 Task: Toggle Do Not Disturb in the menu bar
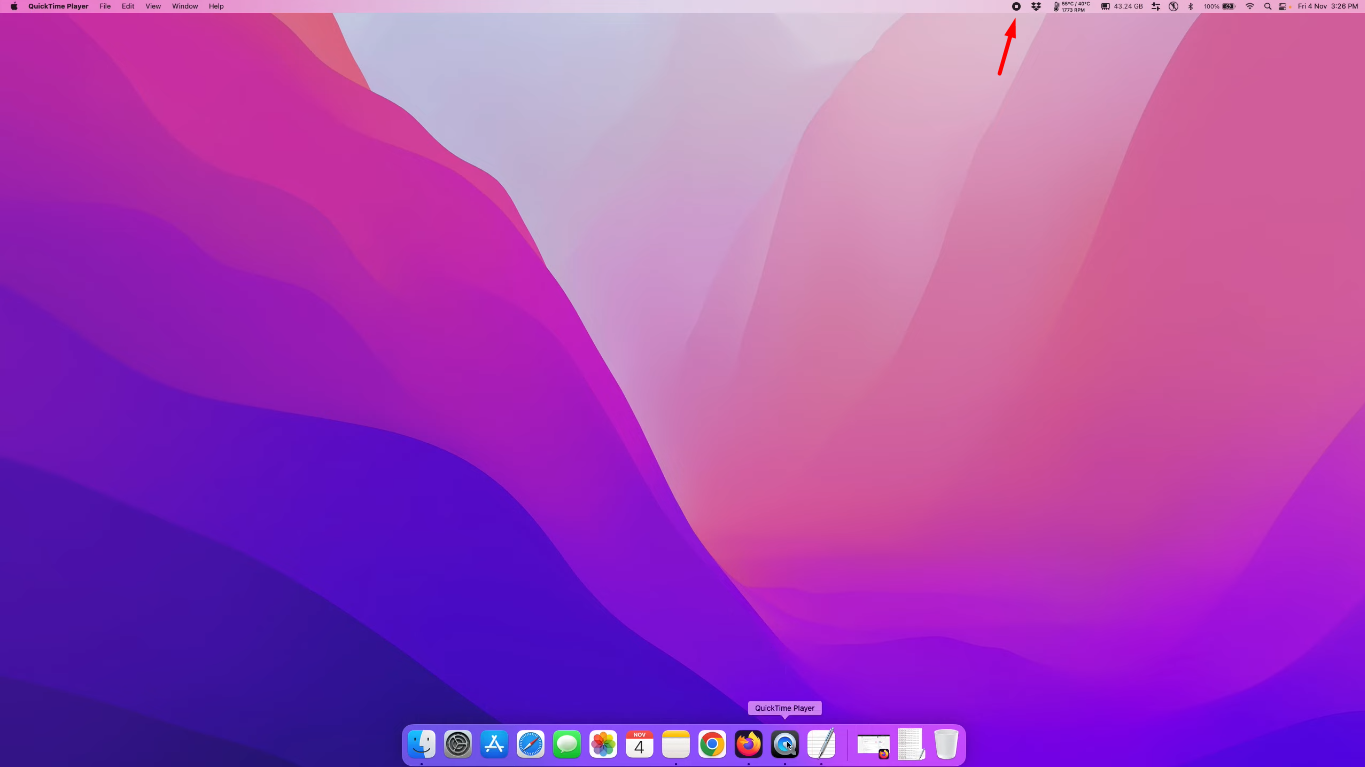[x=1172, y=6]
